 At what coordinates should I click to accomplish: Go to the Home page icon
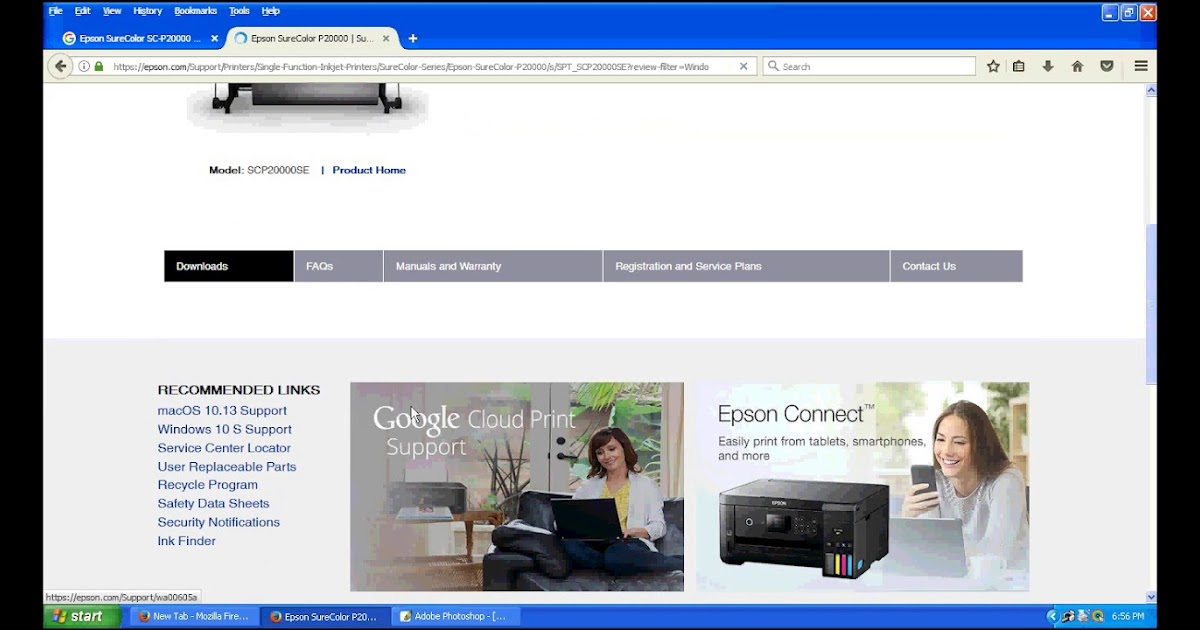(x=1077, y=66)
